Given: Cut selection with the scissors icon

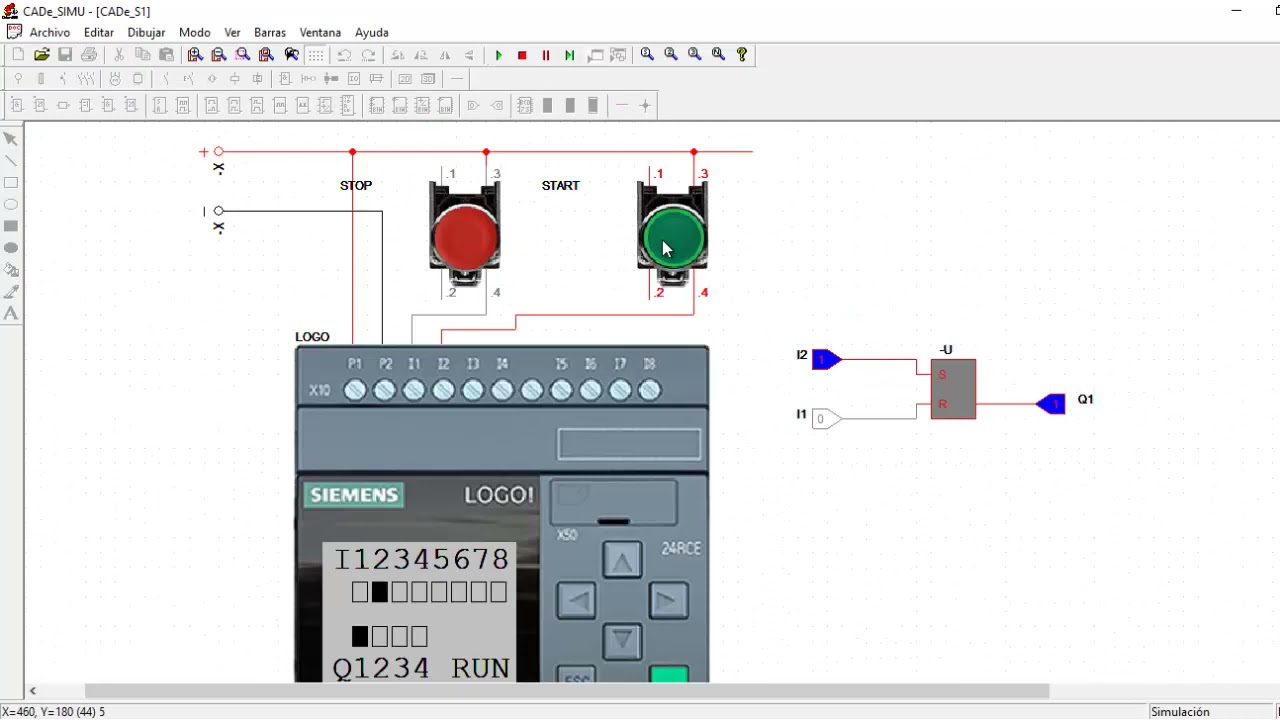Looking at the screenshot, I should [x=119, y=55].
